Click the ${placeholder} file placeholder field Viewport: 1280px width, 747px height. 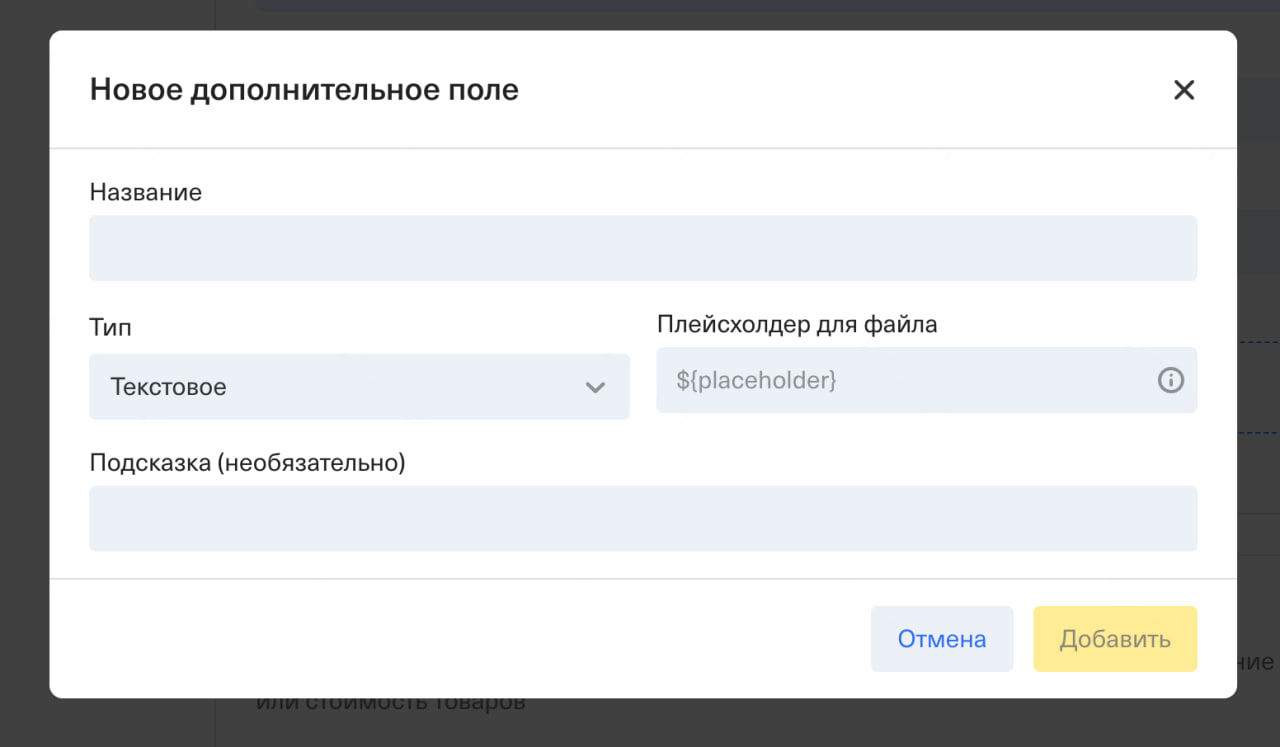tap(900, 380)
